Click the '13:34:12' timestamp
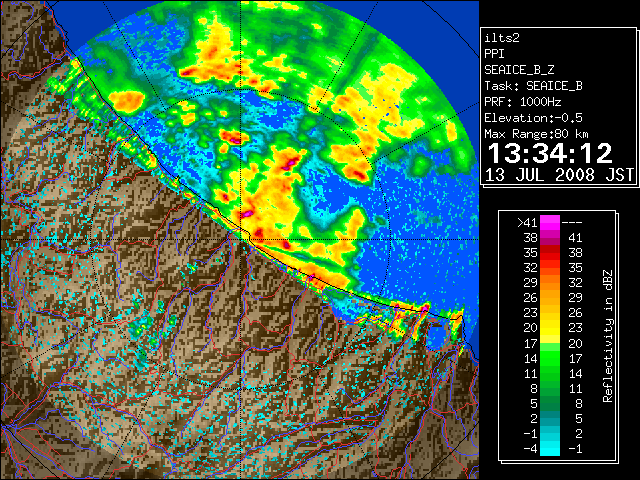640x480 pixels. click(550, 153)
